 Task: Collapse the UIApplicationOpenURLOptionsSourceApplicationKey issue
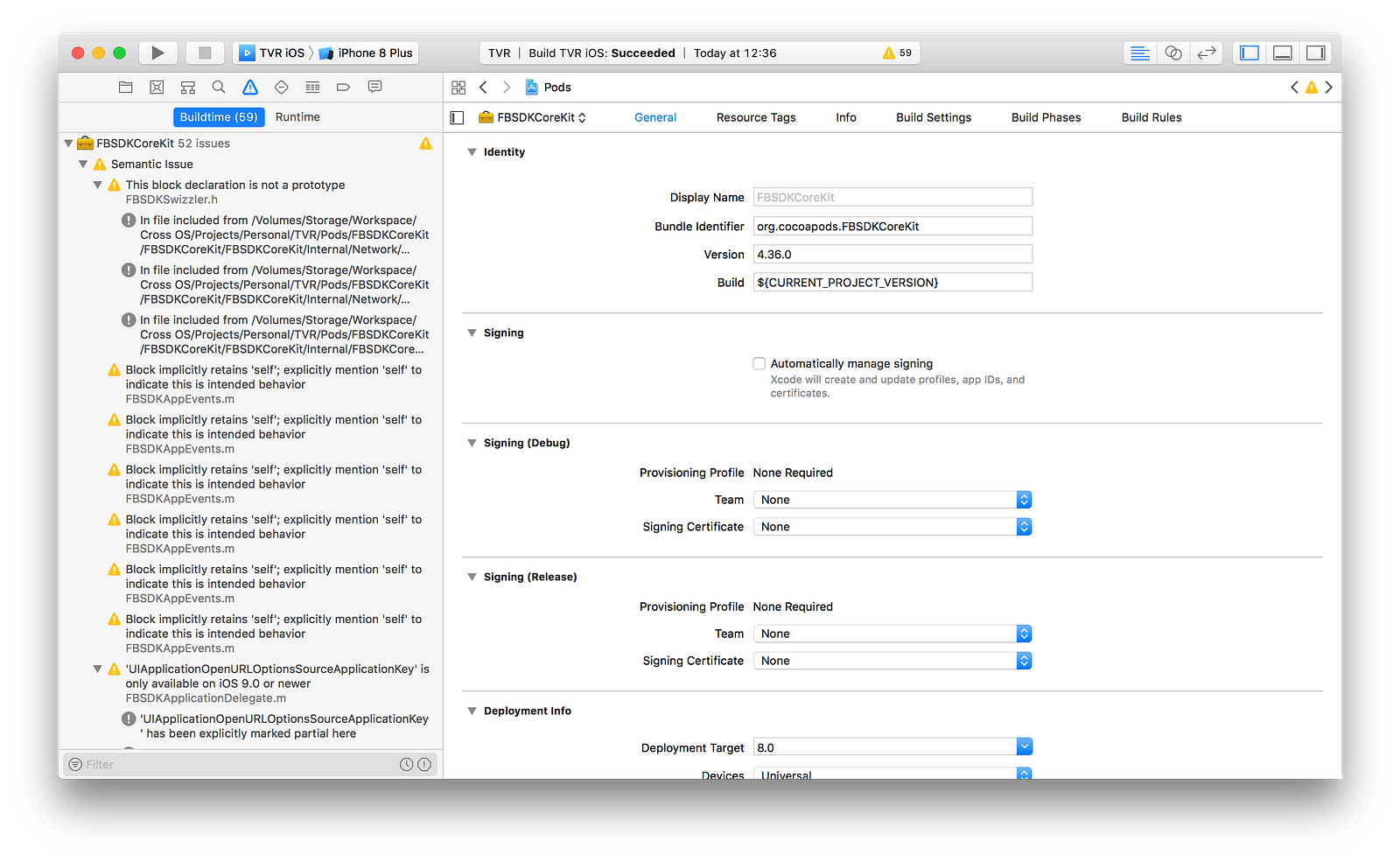98,669
